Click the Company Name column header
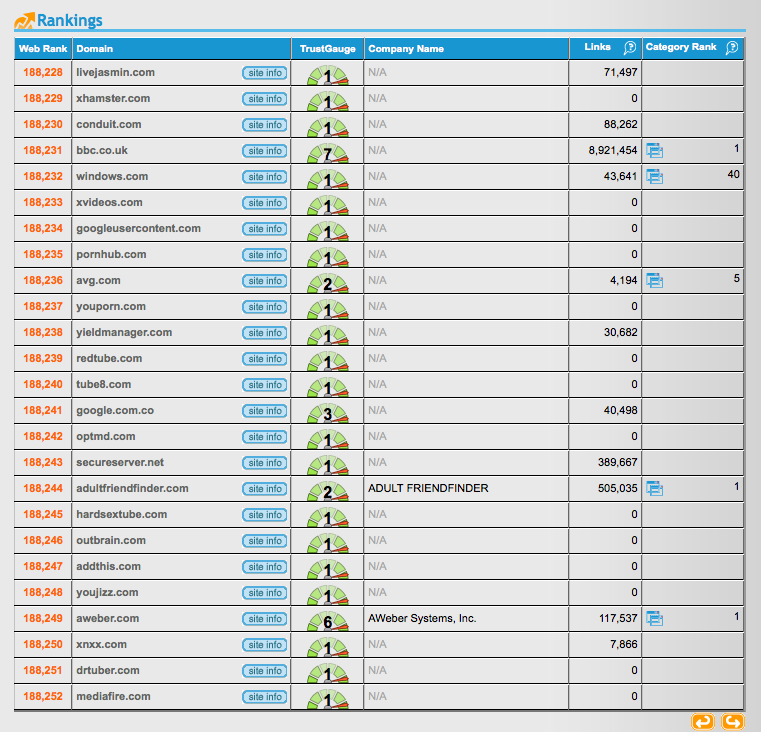761x732 pixels. click(x=406, y=49)
